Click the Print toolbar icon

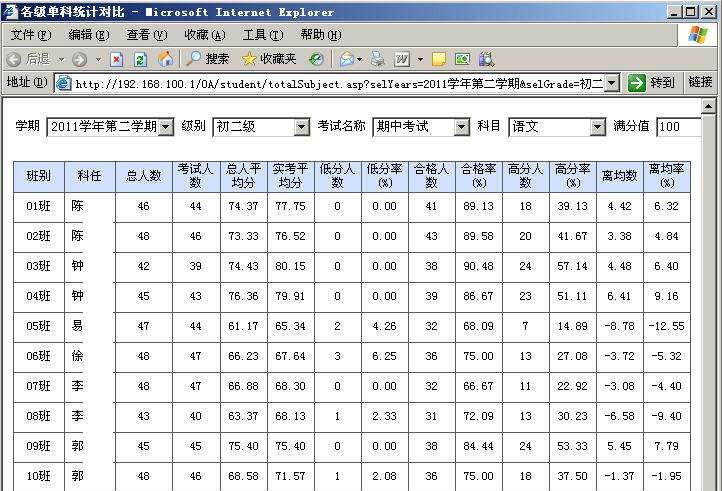(x=378, y=59)
